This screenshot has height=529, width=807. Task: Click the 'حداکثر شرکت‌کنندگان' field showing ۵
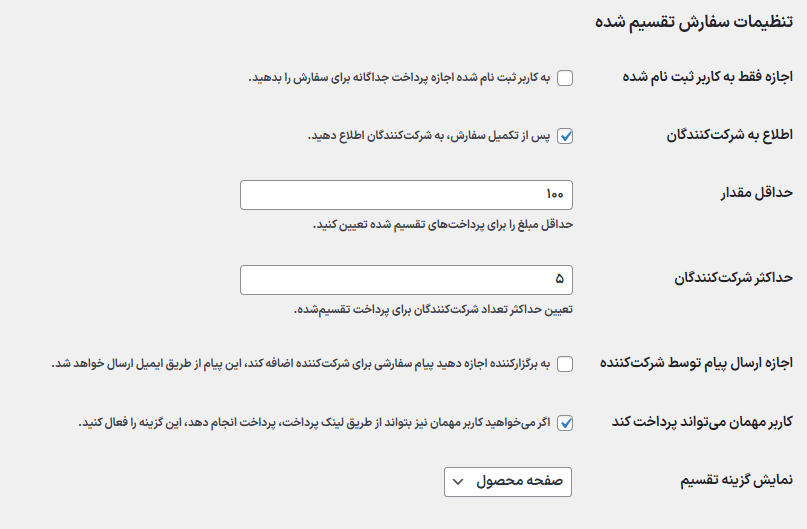click(x=407, y=279)
